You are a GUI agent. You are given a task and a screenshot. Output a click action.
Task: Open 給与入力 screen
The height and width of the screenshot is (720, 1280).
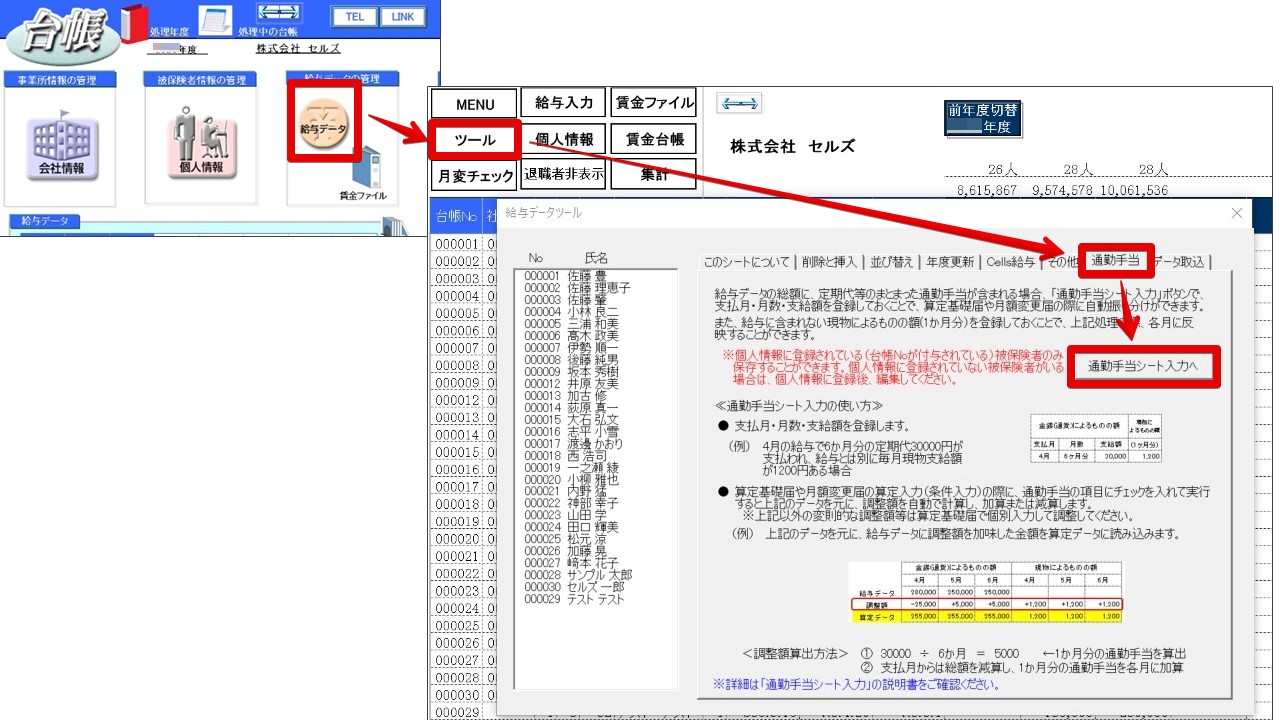click(x=564, y=103)
